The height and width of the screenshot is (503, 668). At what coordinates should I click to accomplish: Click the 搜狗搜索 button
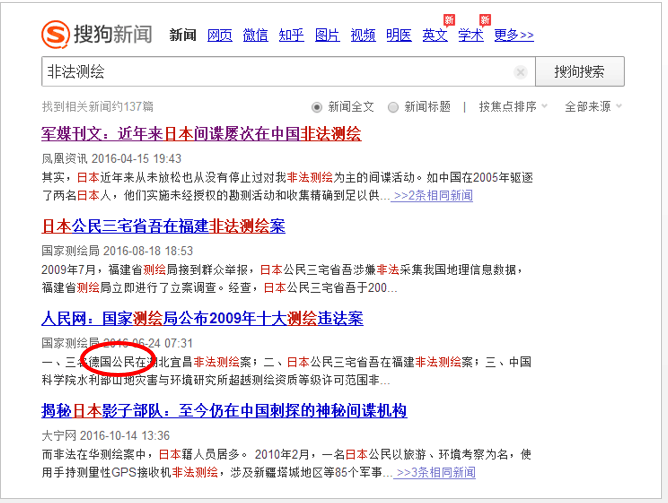(580, 72)
